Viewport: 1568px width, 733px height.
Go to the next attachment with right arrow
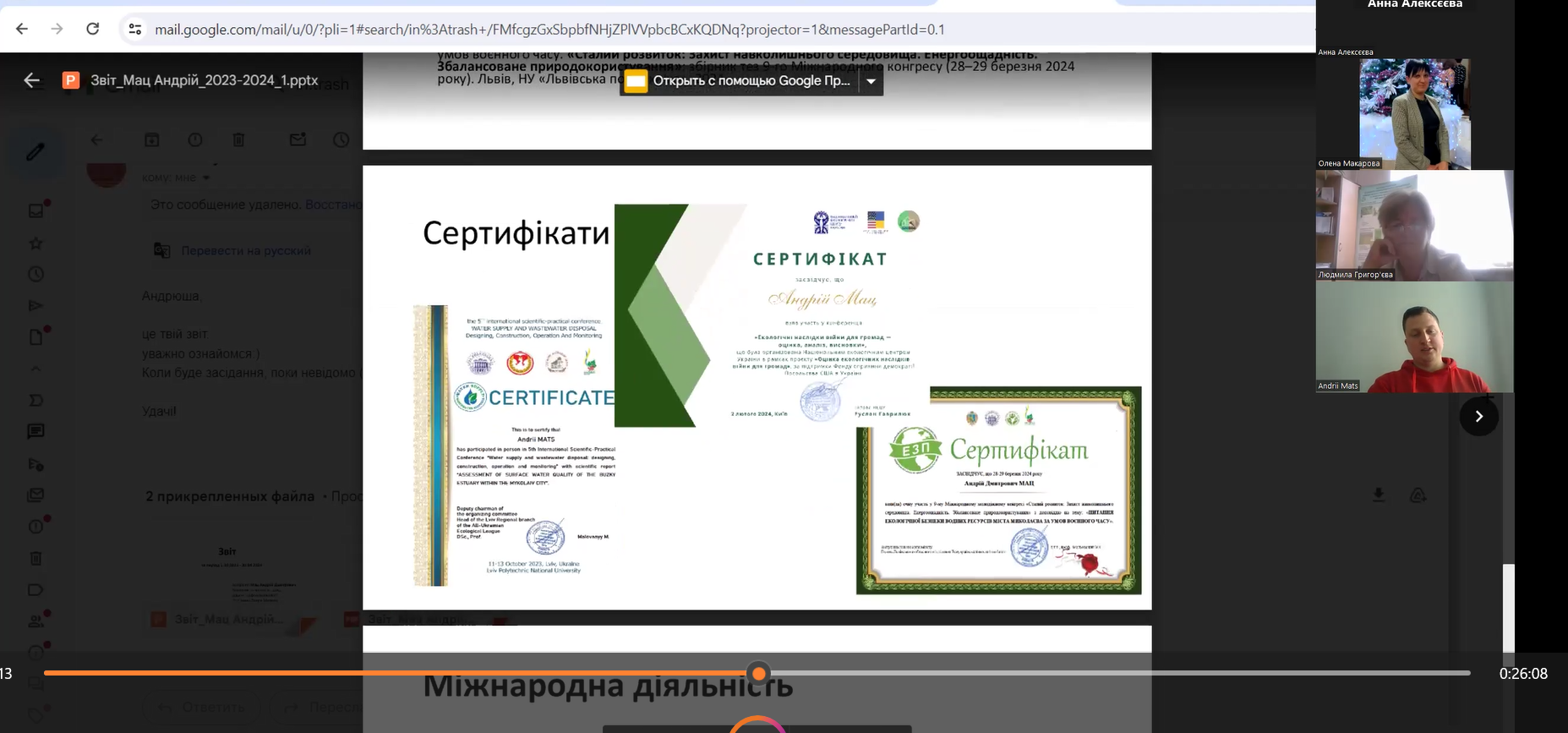pos(1478,416)
